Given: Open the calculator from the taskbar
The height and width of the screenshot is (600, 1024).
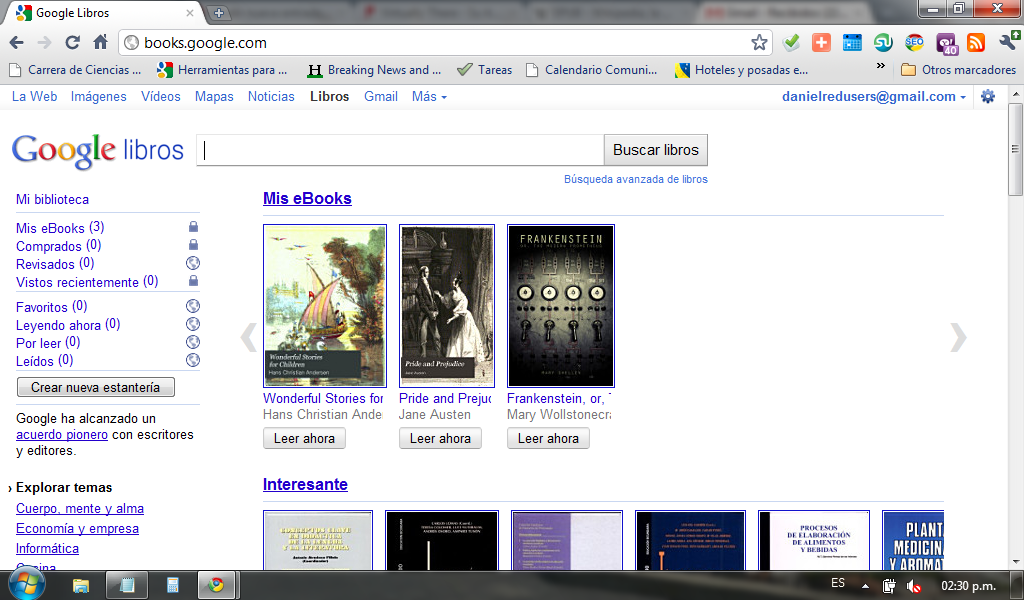Looking at the screenshot, I should pos(172,585).
